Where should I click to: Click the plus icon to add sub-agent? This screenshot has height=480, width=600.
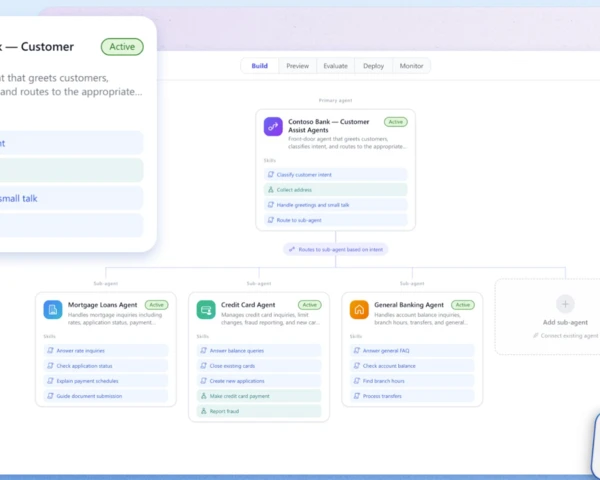(565, 304)
